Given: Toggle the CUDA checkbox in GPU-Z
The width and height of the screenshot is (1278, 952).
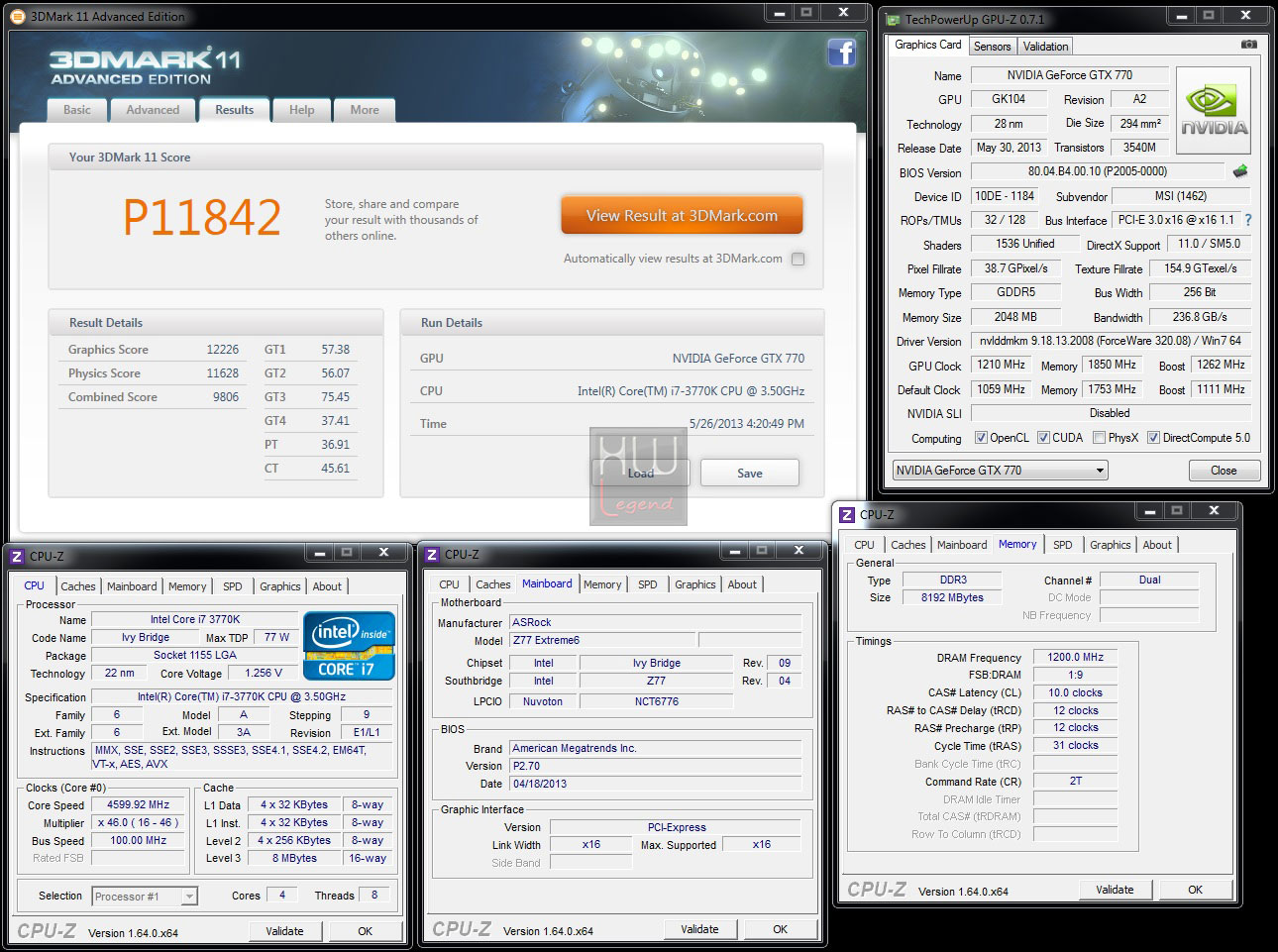Looking at the screenshot, I should 1043,437.
